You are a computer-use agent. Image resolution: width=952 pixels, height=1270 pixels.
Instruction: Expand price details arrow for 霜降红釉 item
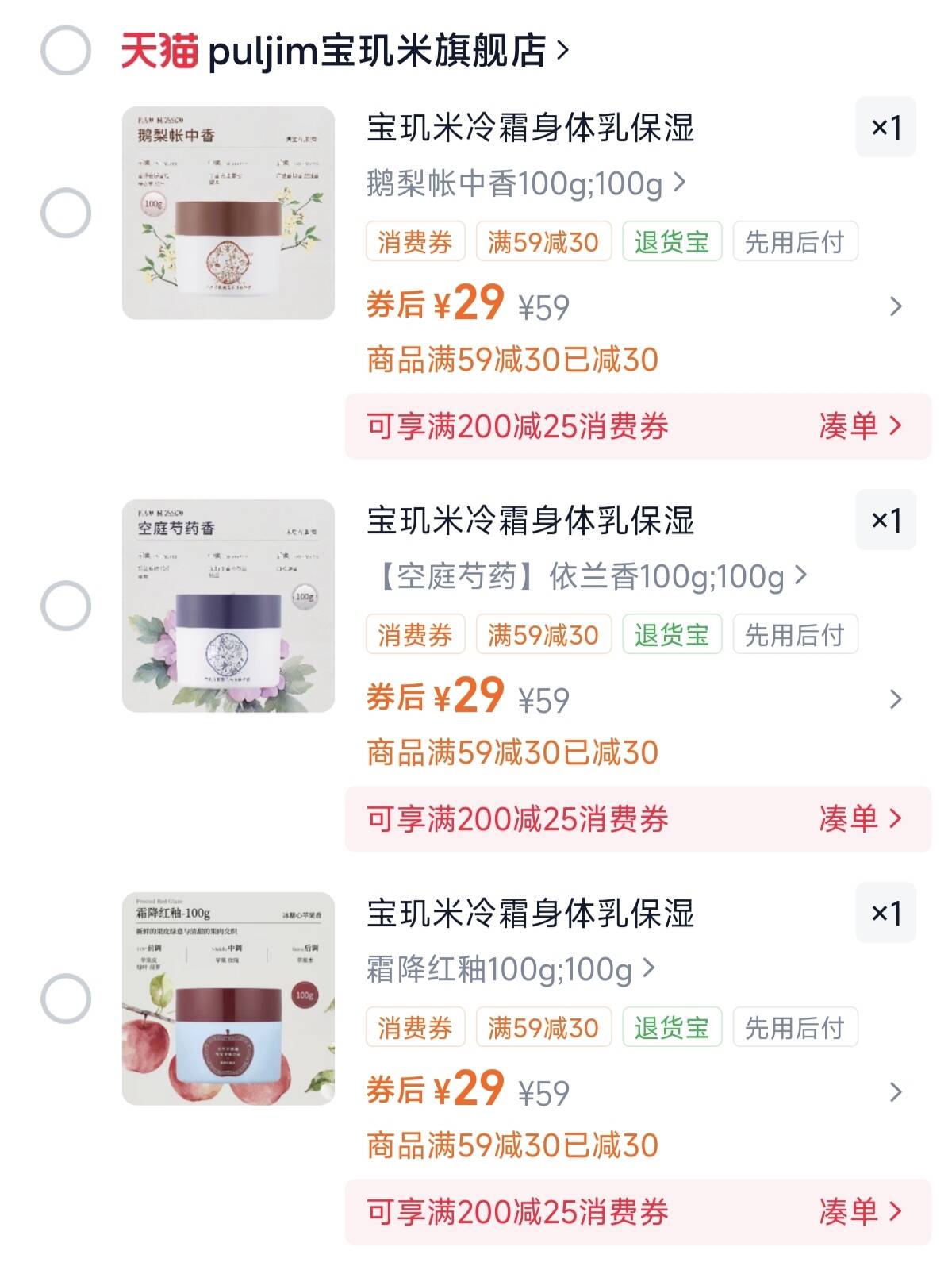coord(896,1092)
